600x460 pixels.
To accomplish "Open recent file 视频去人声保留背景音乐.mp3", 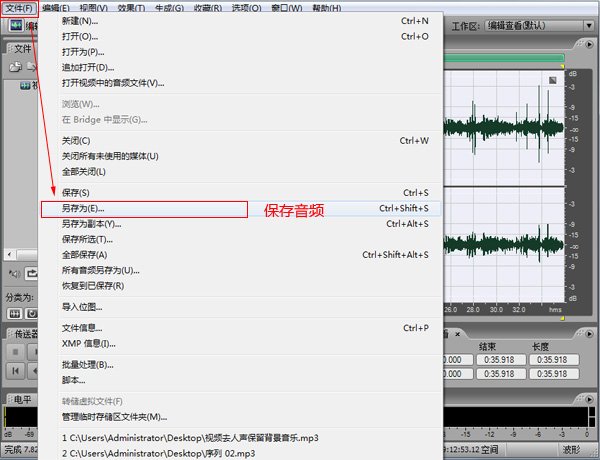I will [241, 438].
